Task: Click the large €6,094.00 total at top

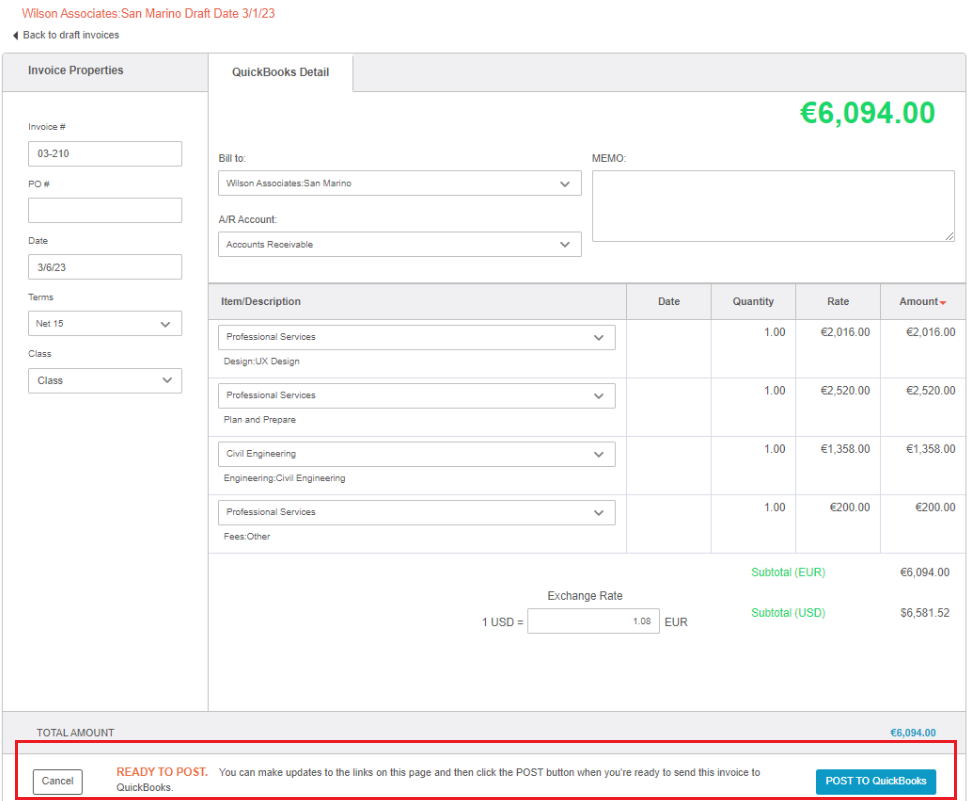Action: point(867,113)
